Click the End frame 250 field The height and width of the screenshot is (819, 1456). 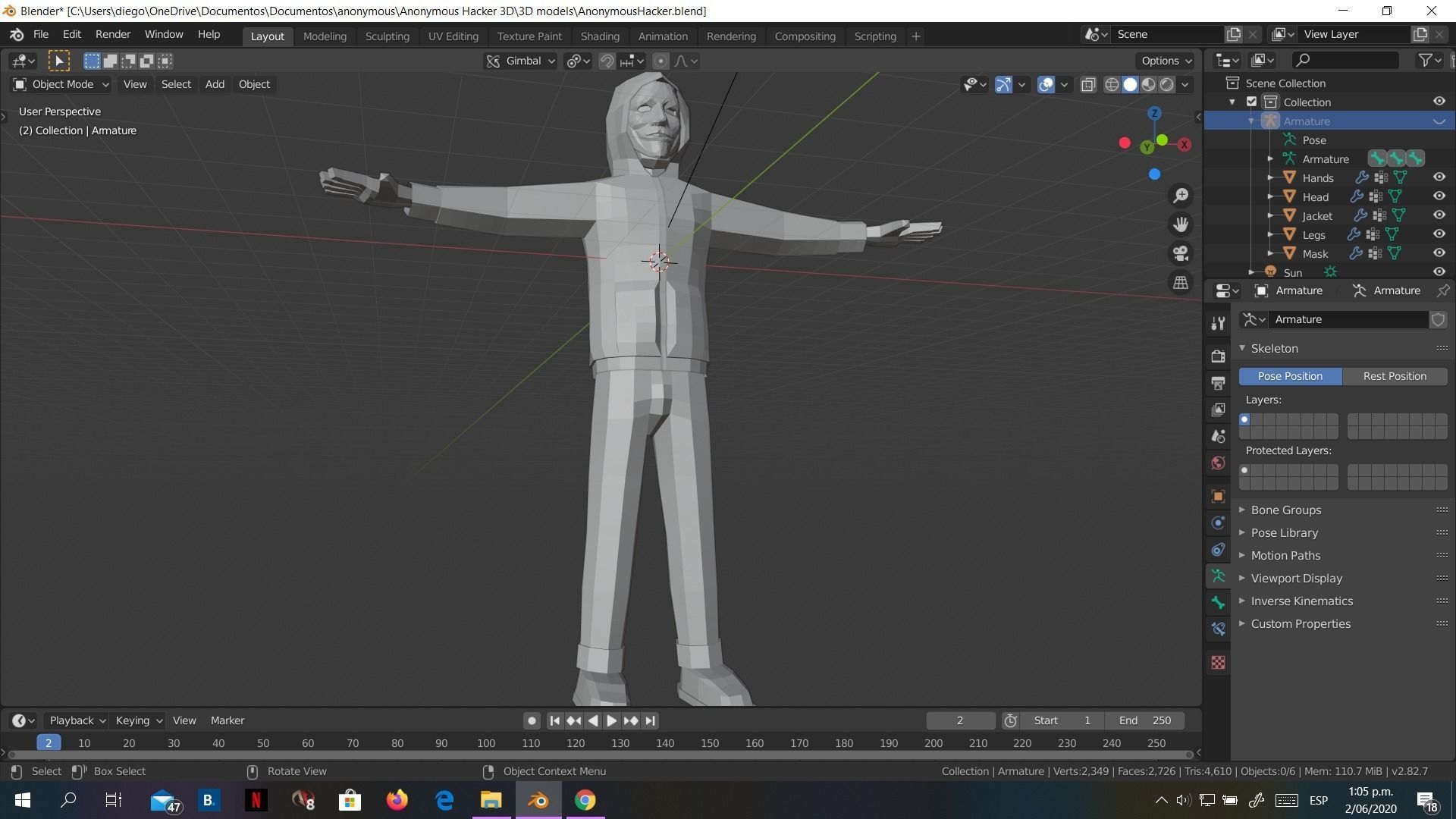1144,720
